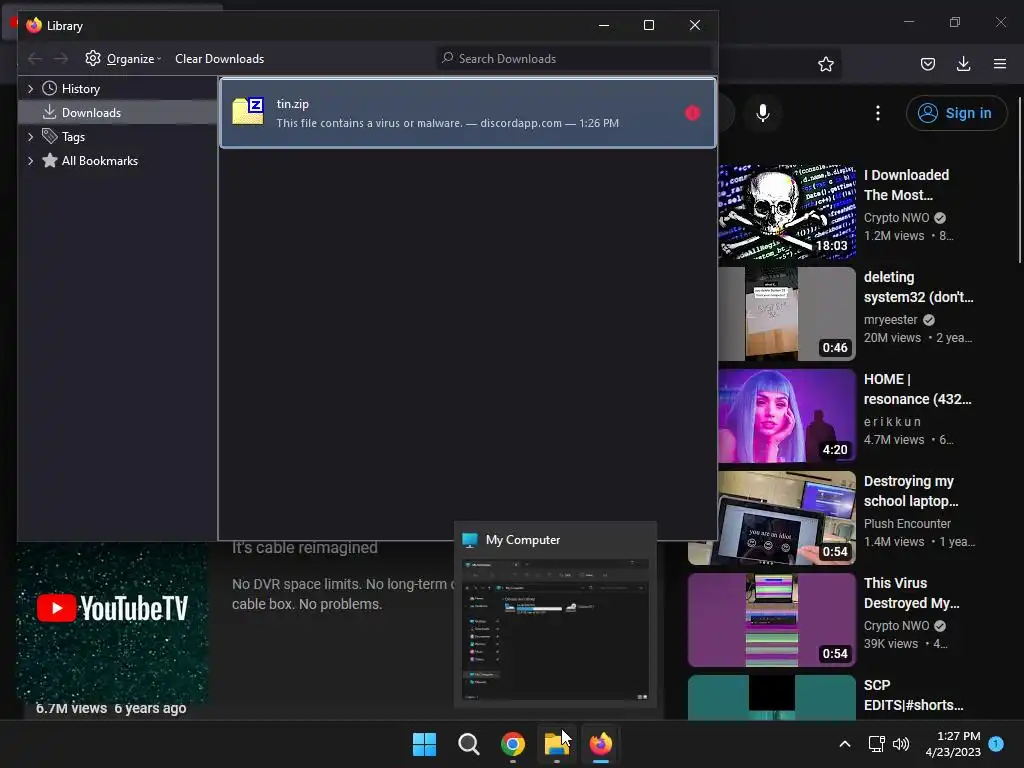Open Save to Pocket icon in Firefox
Image resolution: width=1024 pixels, height=768 pixels.
tap(927, 64)
